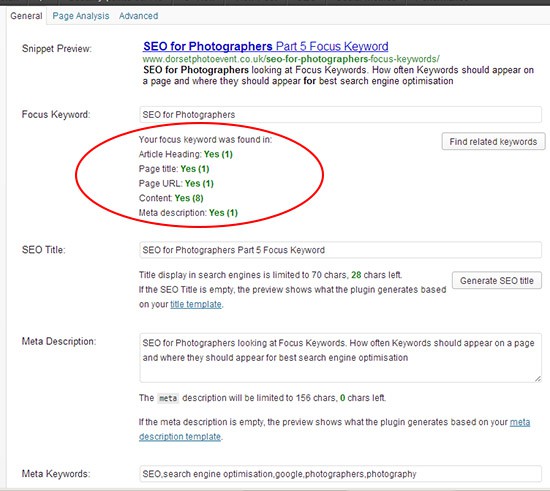Click the Meta Keywords input field
The image size is (550, 491).
click(340, 474)
